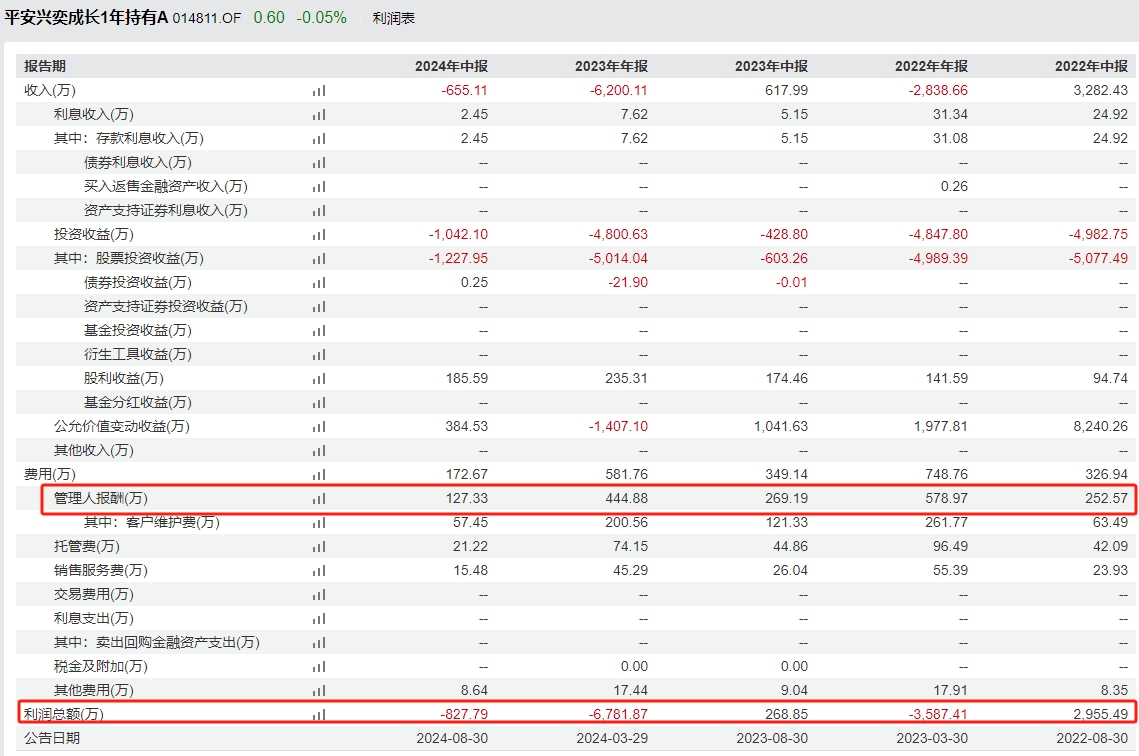Click the -655.11 income value
1139x756 pixels.
[464, 90]
